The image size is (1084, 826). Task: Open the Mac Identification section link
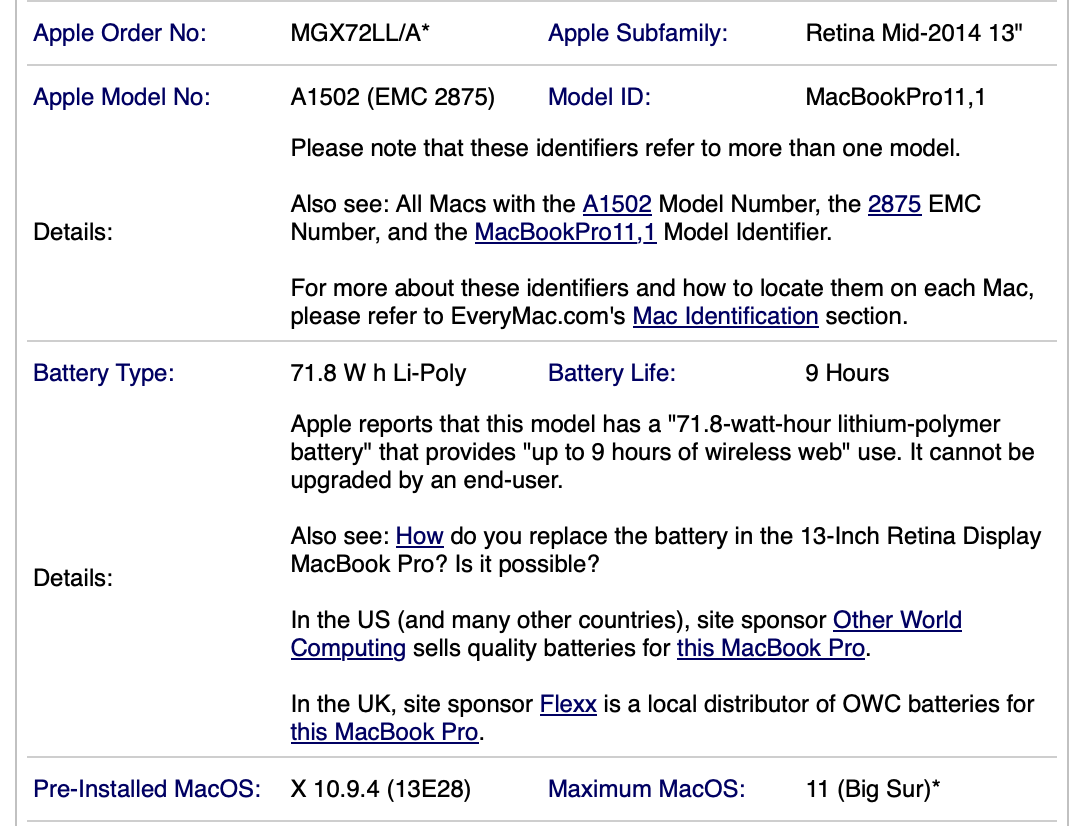[x=726, y=317]
